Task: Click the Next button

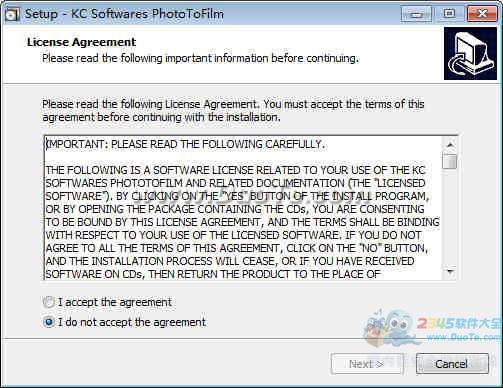Action: click(367, 364)
